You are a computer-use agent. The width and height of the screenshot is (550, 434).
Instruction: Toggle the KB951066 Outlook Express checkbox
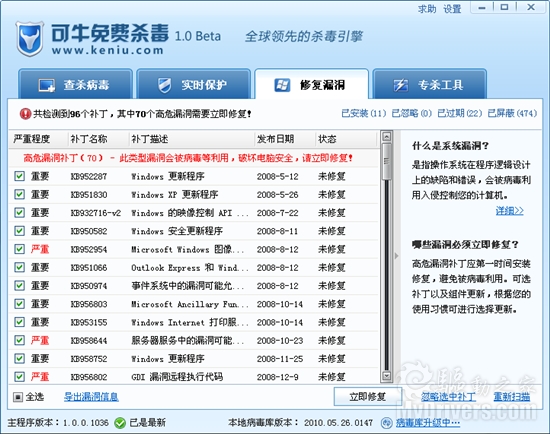[19, 267]
